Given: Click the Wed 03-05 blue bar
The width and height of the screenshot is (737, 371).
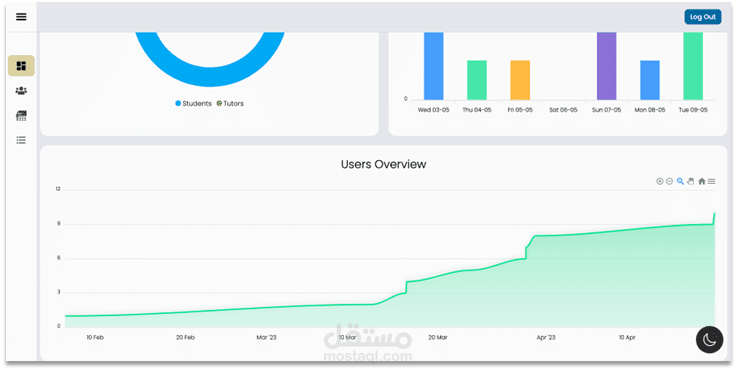Looking at the screenshot, I should click(434, 66).
